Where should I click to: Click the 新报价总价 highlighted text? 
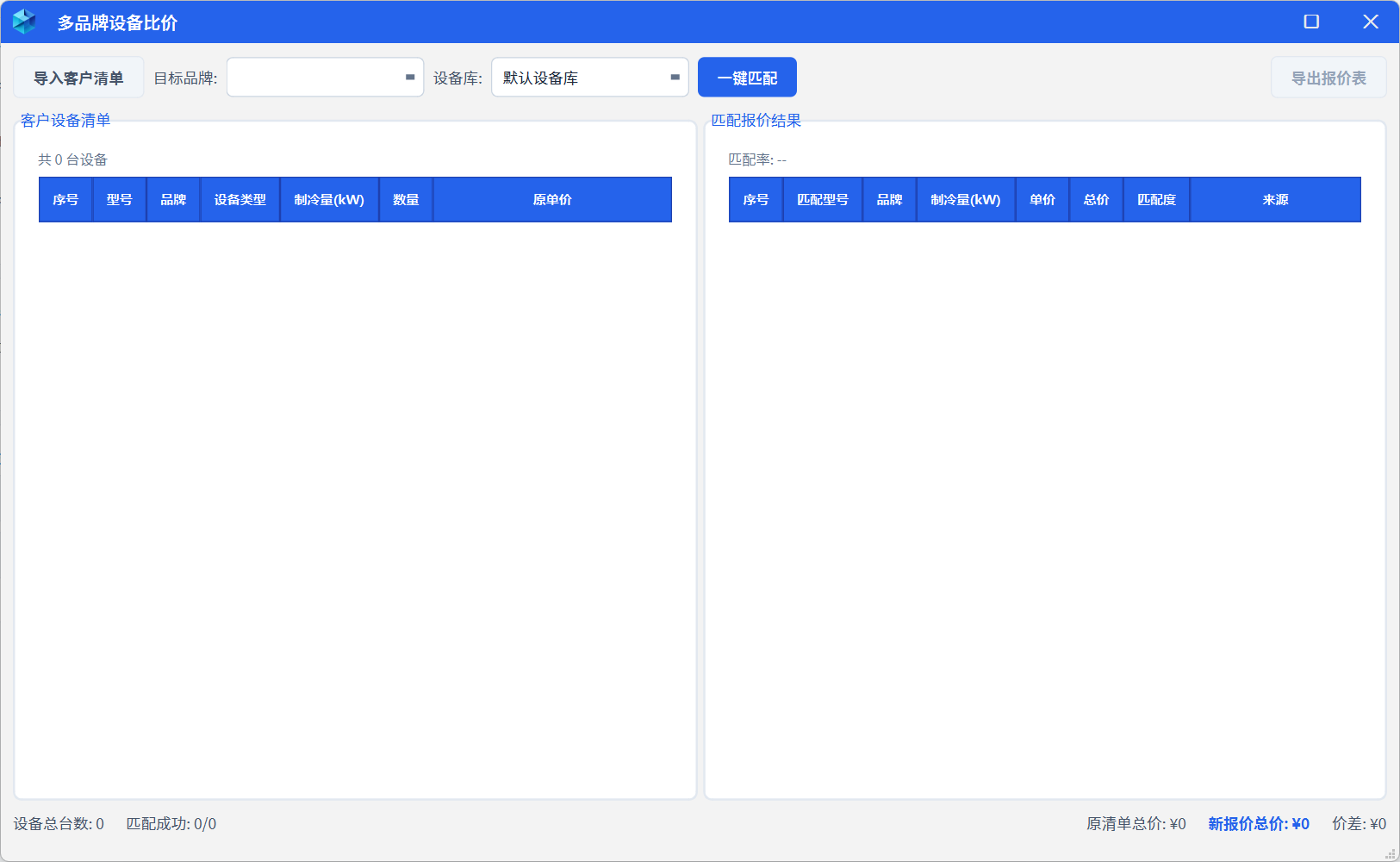pos(1257,824)
